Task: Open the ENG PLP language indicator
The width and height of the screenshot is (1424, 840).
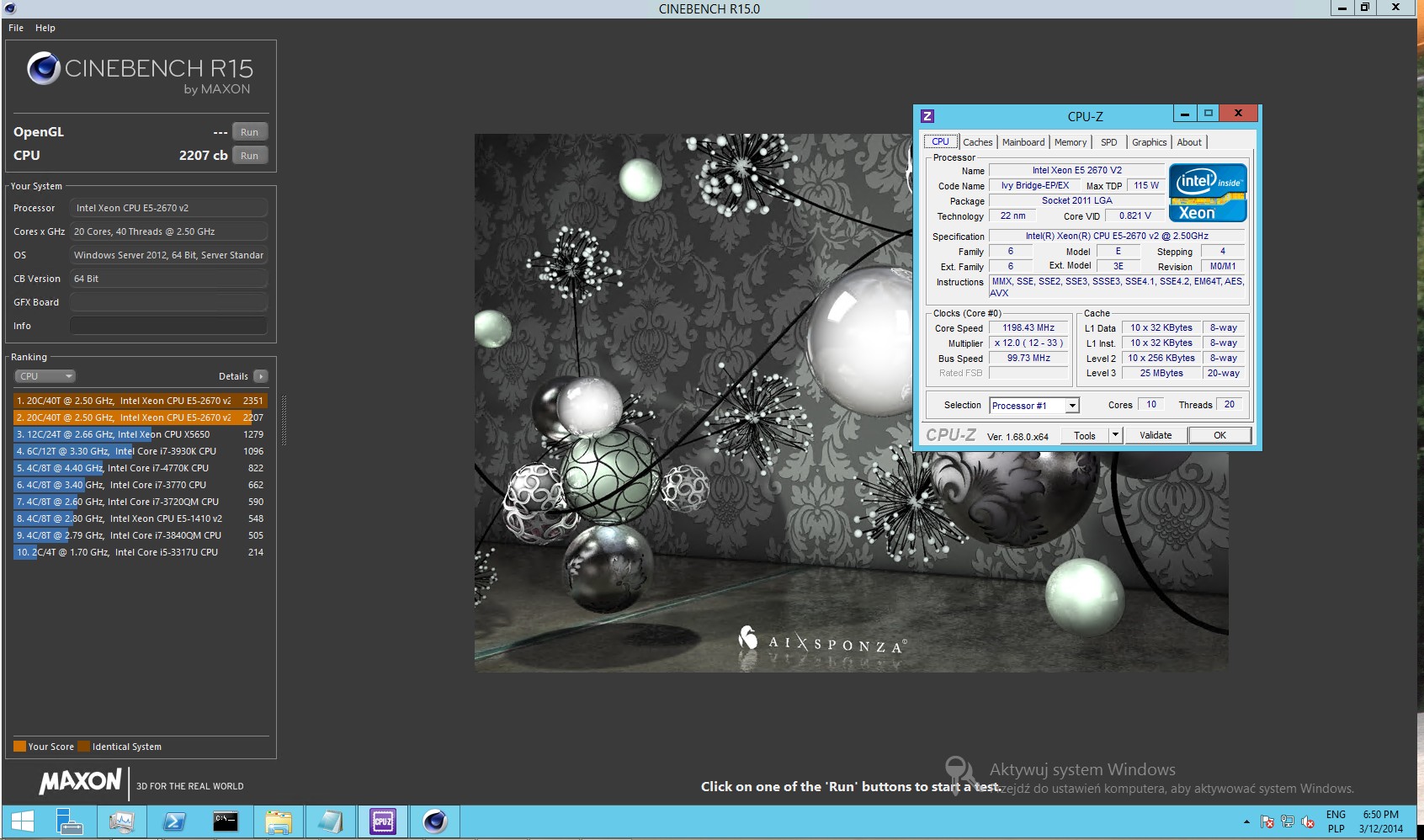Action: click(1336, 821)
